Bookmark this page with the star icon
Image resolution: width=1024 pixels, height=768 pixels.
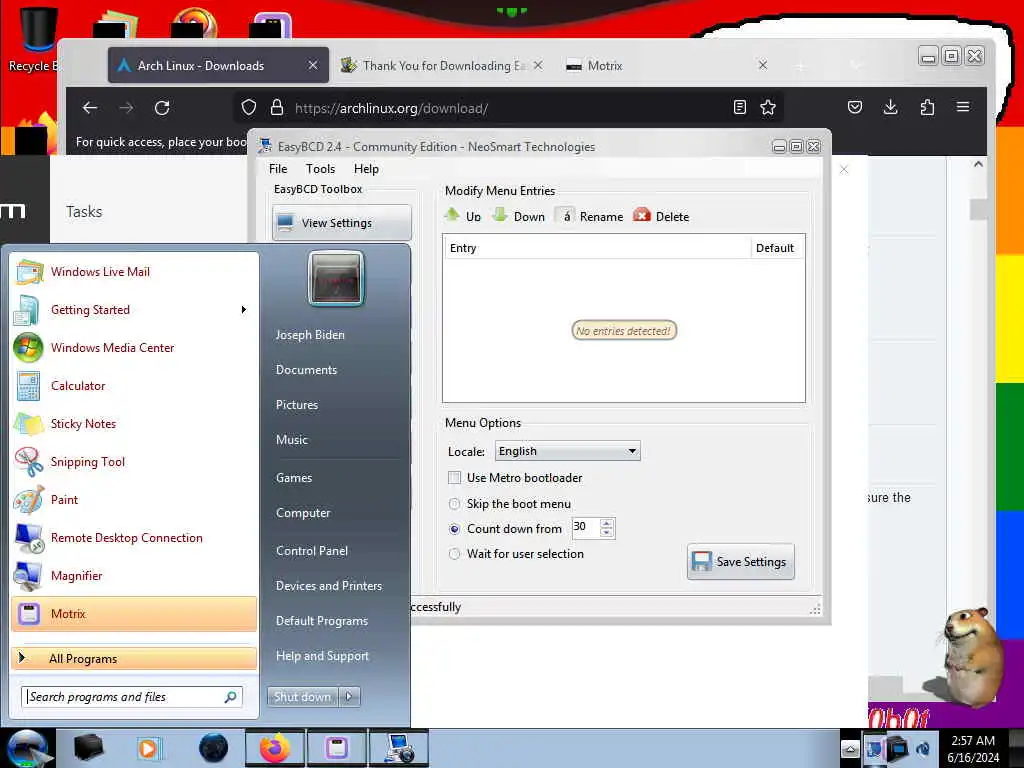point(768,107)
